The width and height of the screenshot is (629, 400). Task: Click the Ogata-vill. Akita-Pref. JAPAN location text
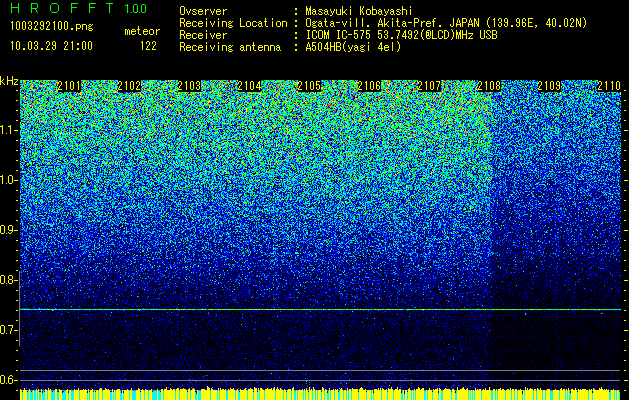(446, 23)
